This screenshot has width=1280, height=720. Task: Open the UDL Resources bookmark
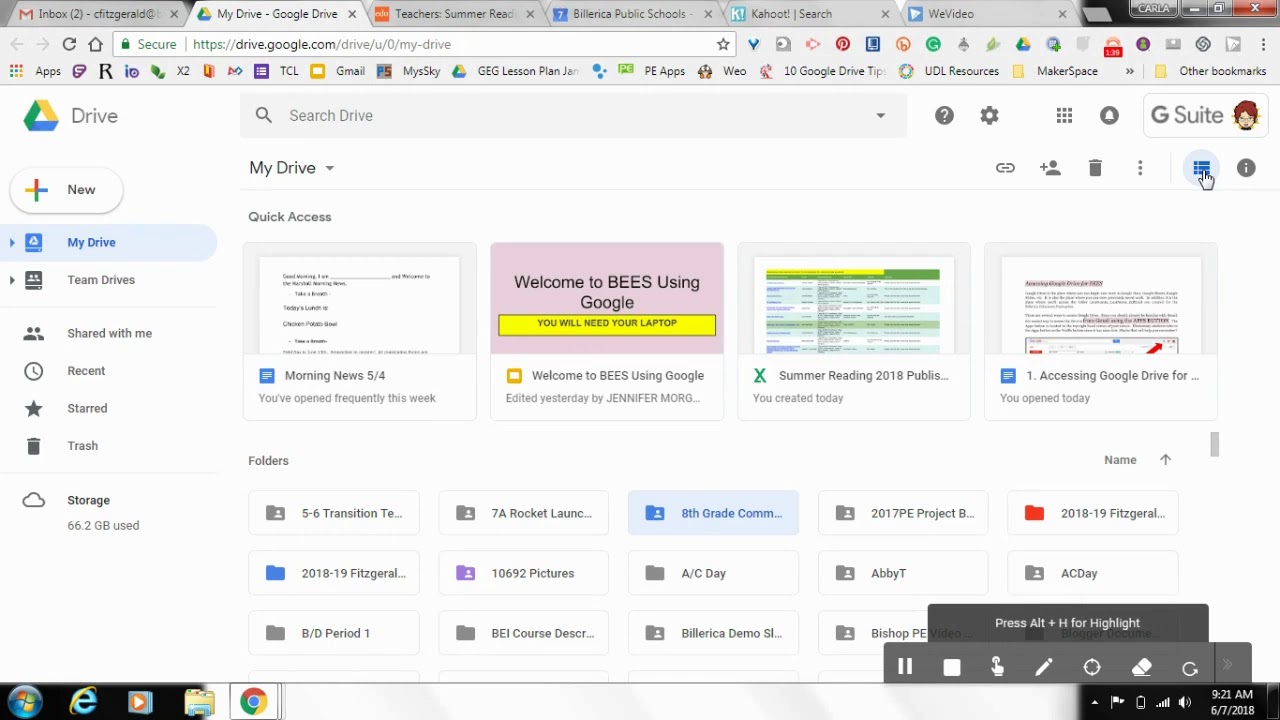[948, 71]
